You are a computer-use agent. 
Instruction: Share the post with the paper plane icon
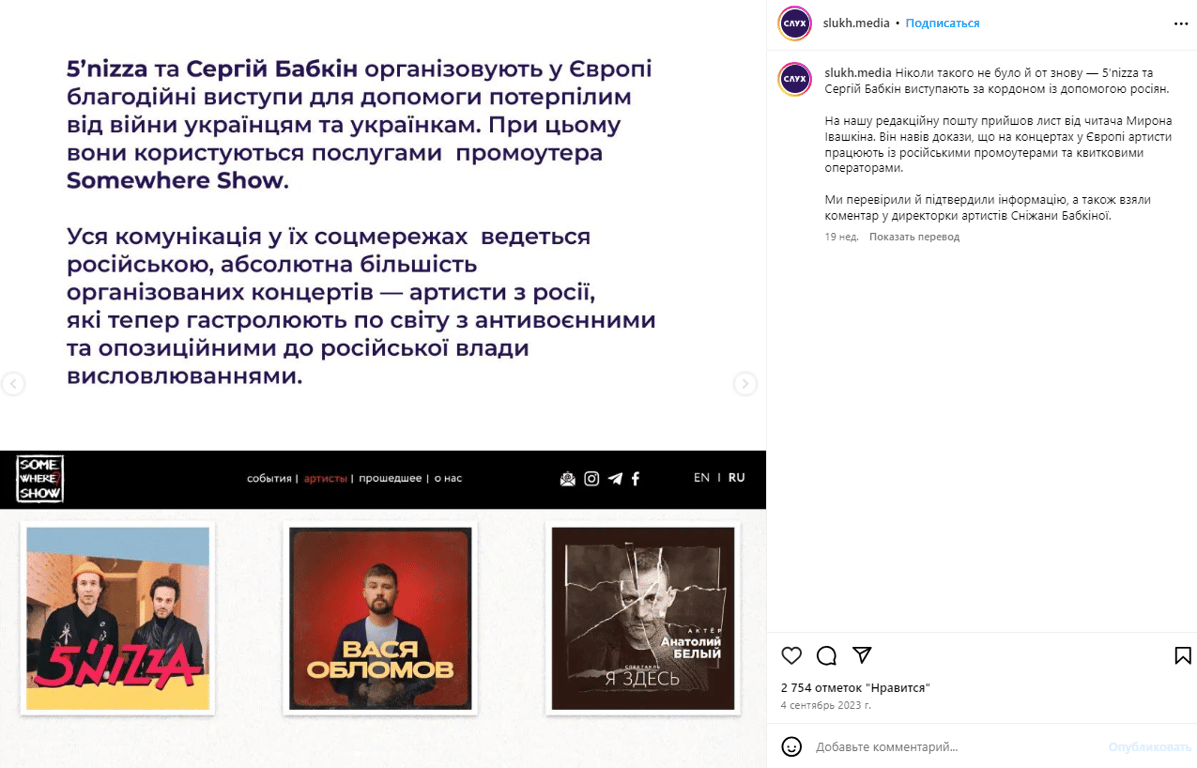coord(862,654)
